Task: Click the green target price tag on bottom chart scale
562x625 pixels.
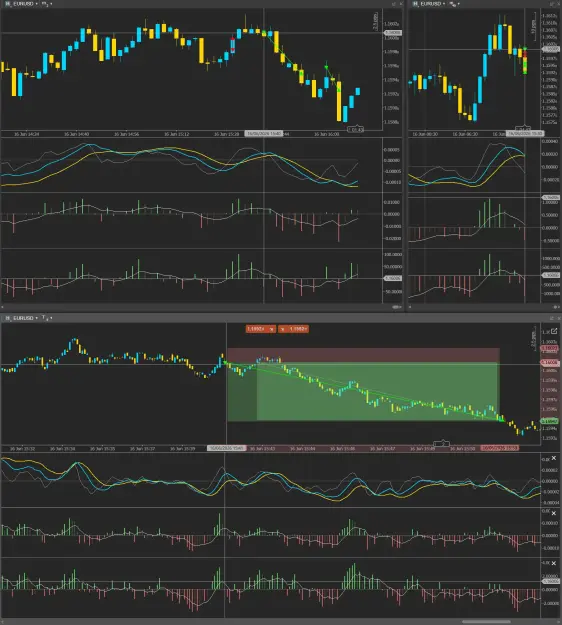Action: click(x=549, y=421)
